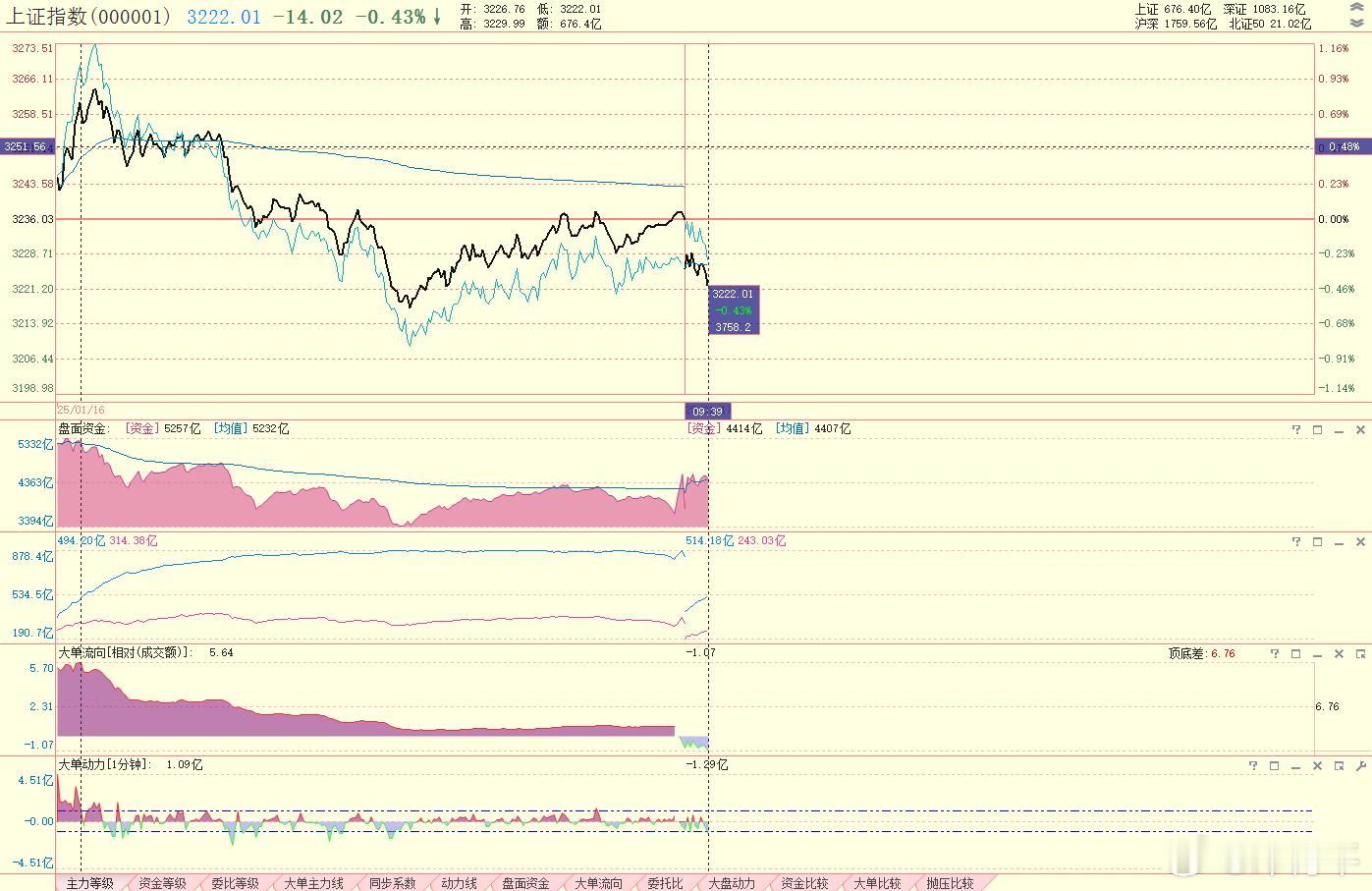
Task: Open help for the 大单动力 panel
Action: click(x=1253, y=766)
